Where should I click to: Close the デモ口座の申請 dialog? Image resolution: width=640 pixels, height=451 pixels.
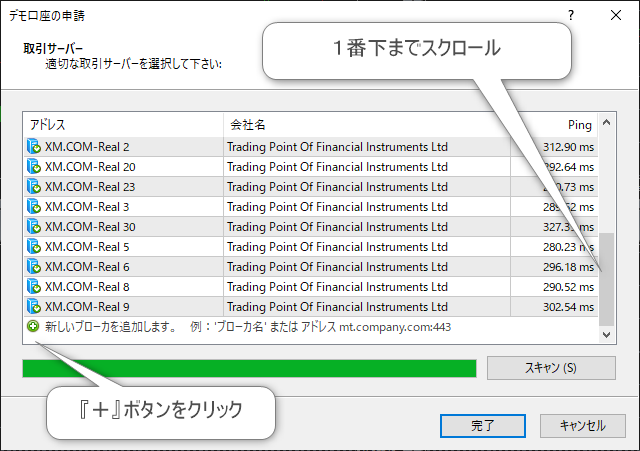pyautogui.click(x=616, y=16)
